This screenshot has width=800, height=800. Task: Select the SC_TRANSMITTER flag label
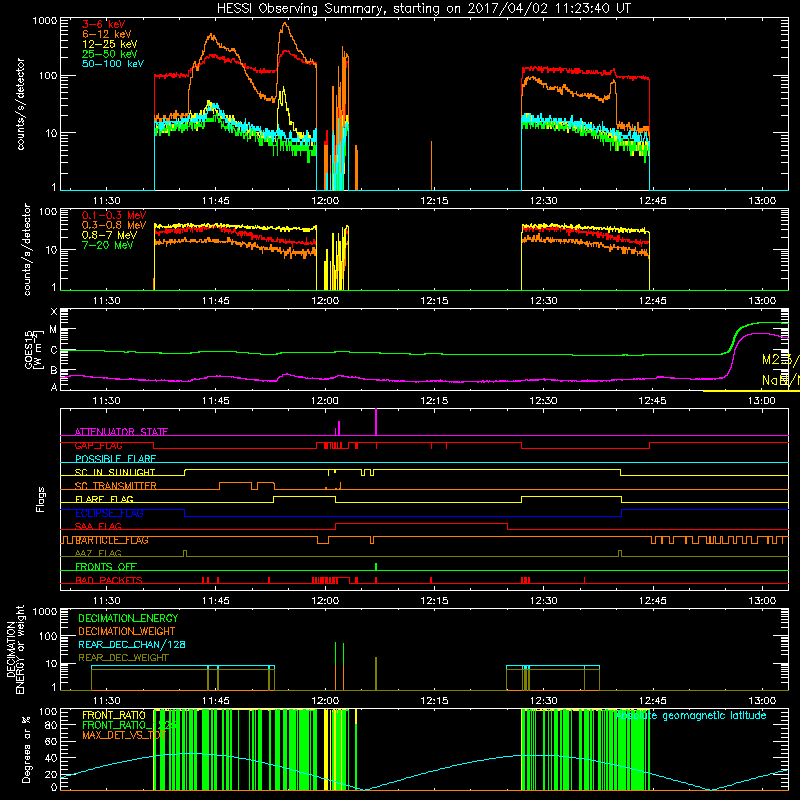click(x=115, y=486)
